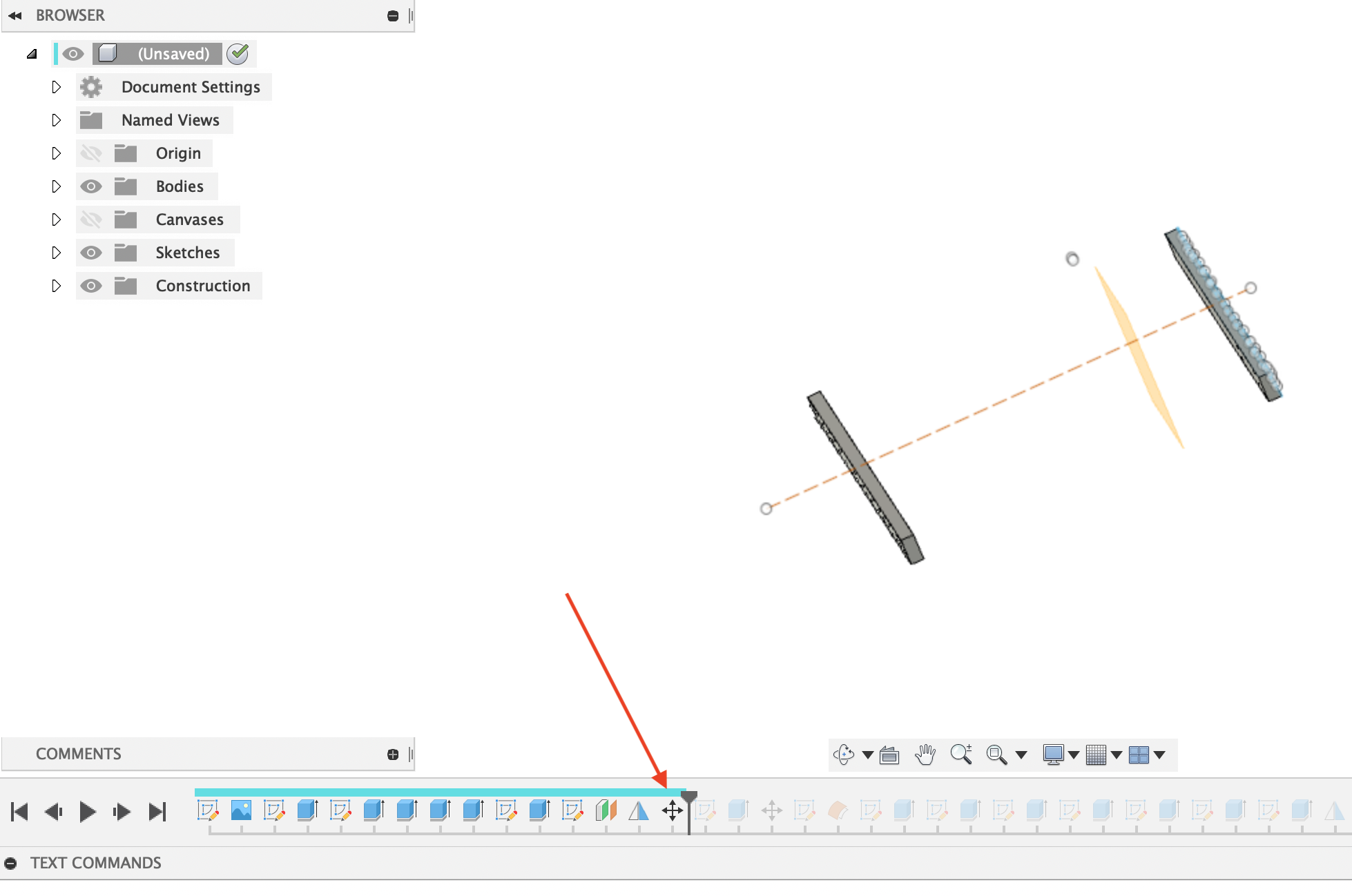Expand the Bodies folder
Screen dimensions: 1352x896
coord(56,186)
